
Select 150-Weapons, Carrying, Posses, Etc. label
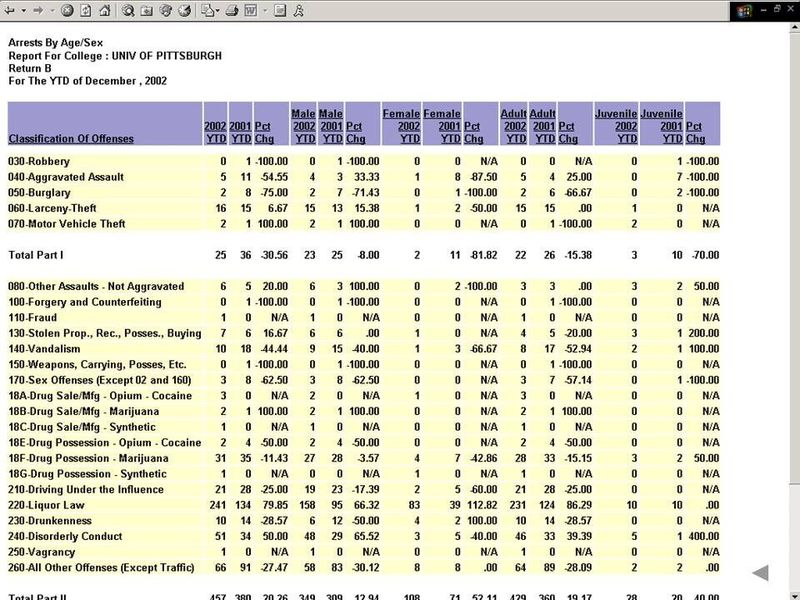pyautogui.click(x=97, y=364)
